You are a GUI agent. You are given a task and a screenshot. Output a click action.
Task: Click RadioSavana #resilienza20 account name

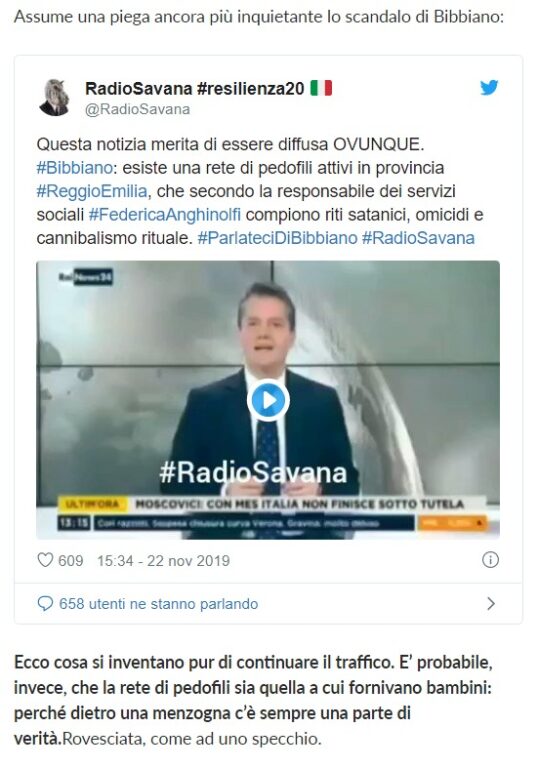click(195, 89)
